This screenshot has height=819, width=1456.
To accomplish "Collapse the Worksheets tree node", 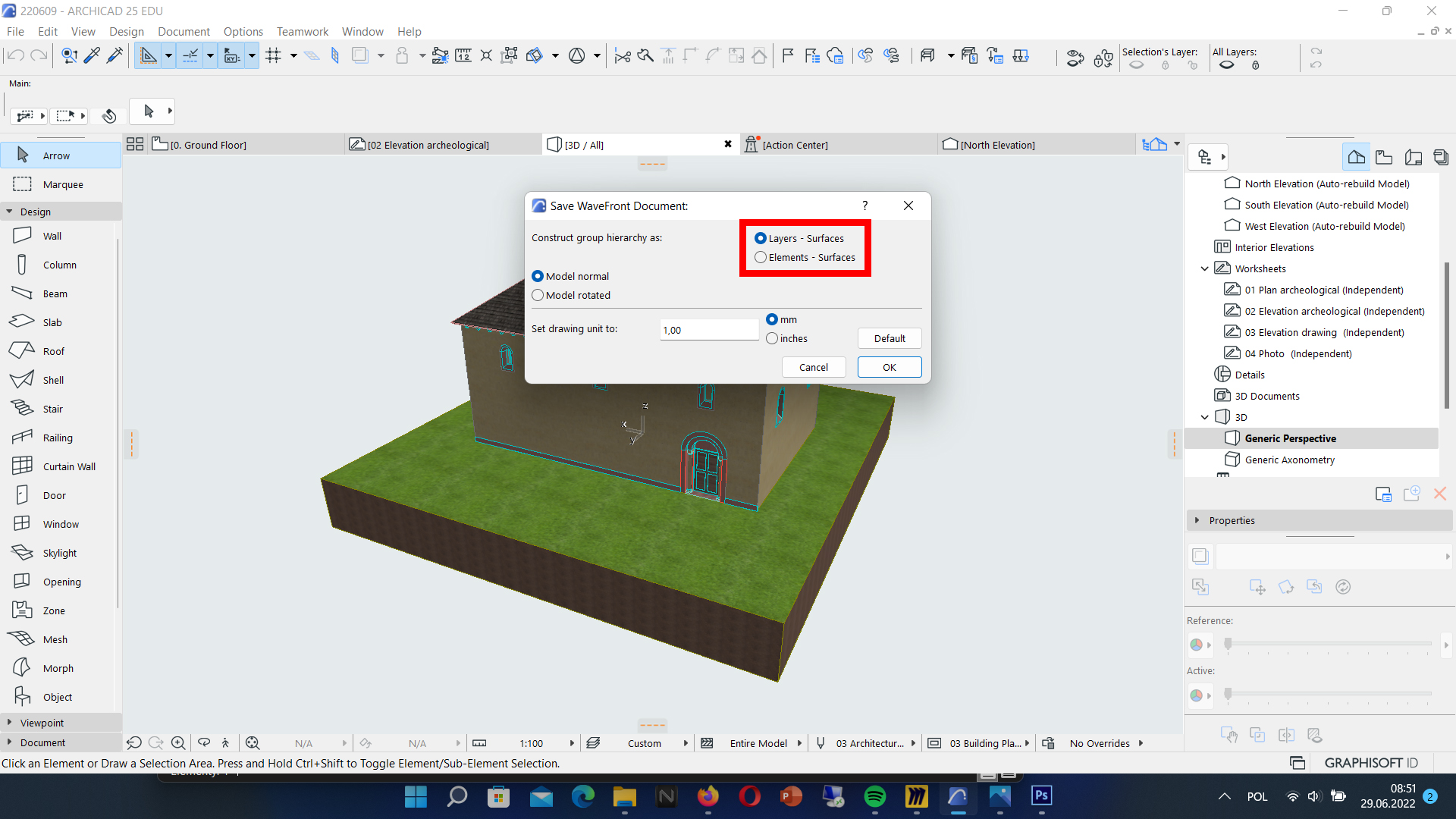I will [1204, 268].
